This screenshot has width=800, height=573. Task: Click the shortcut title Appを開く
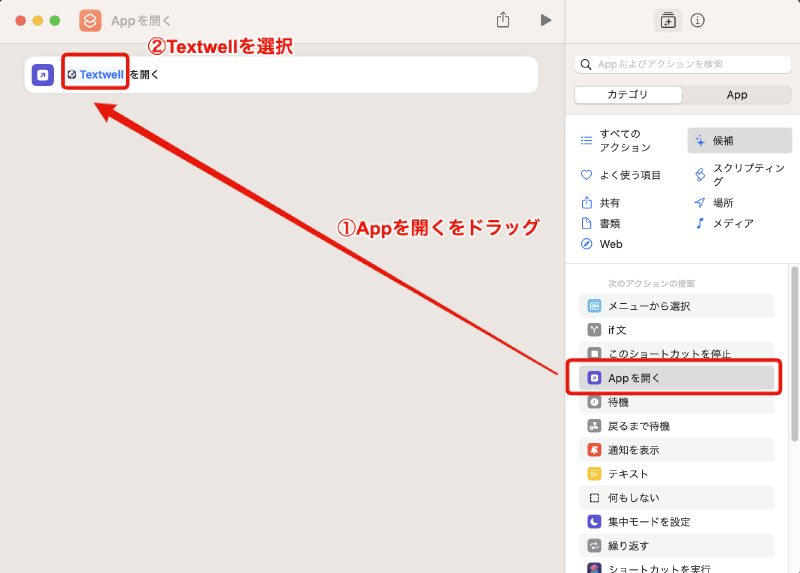(141, 21)
